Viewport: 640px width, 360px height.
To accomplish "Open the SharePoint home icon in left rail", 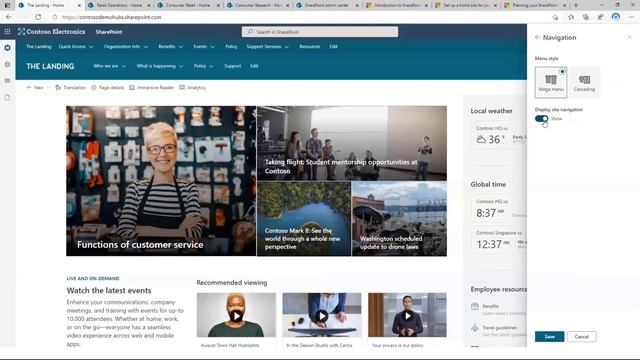I will pyautogui.click(x=7, y=48).
